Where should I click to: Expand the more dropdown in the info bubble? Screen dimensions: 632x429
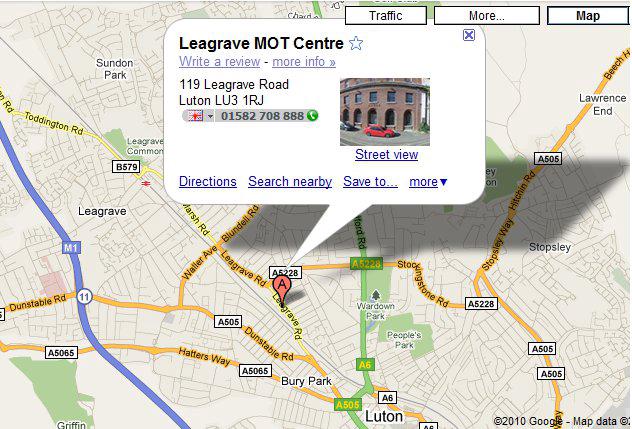pos(428,182)
